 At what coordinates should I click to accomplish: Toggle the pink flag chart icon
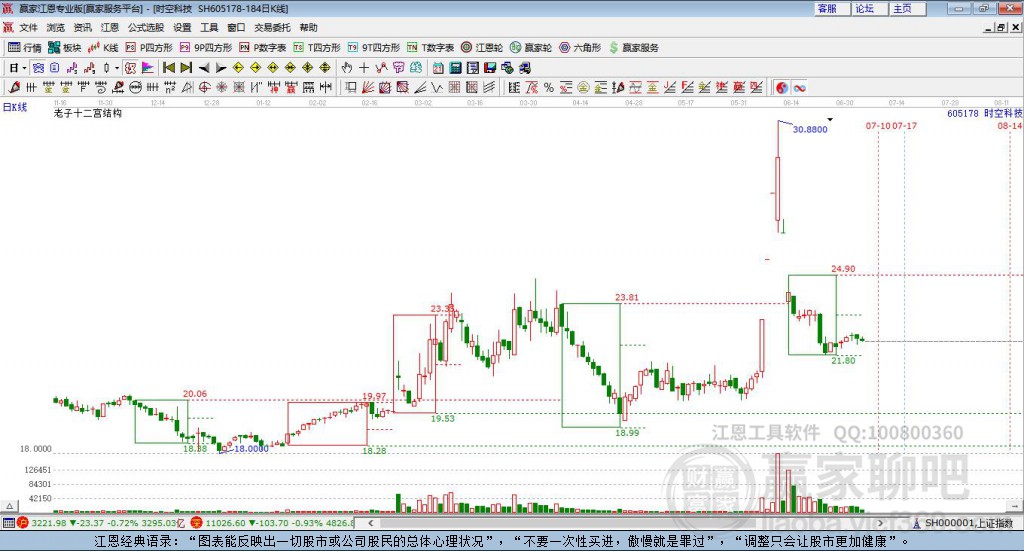coord(148,68)
